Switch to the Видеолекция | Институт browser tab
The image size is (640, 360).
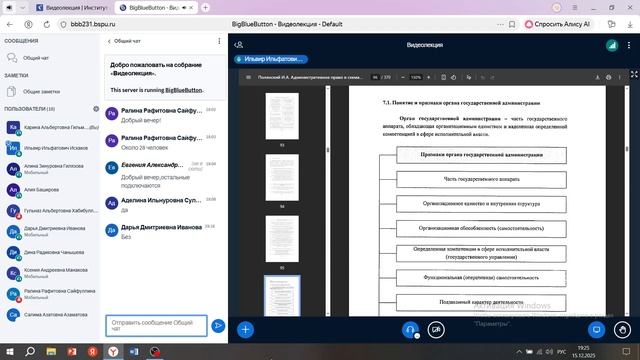point(72,8)
